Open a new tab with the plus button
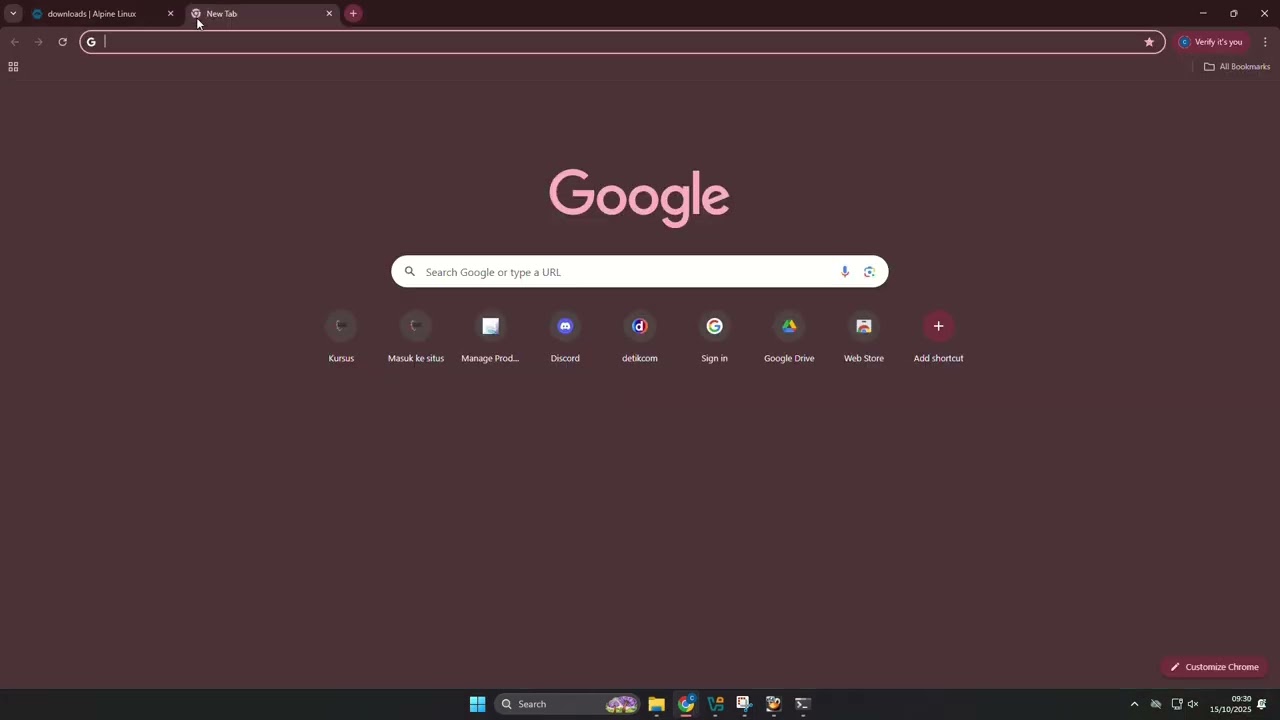The width and height of the screenshot is (1280, 720). point(353,14)
